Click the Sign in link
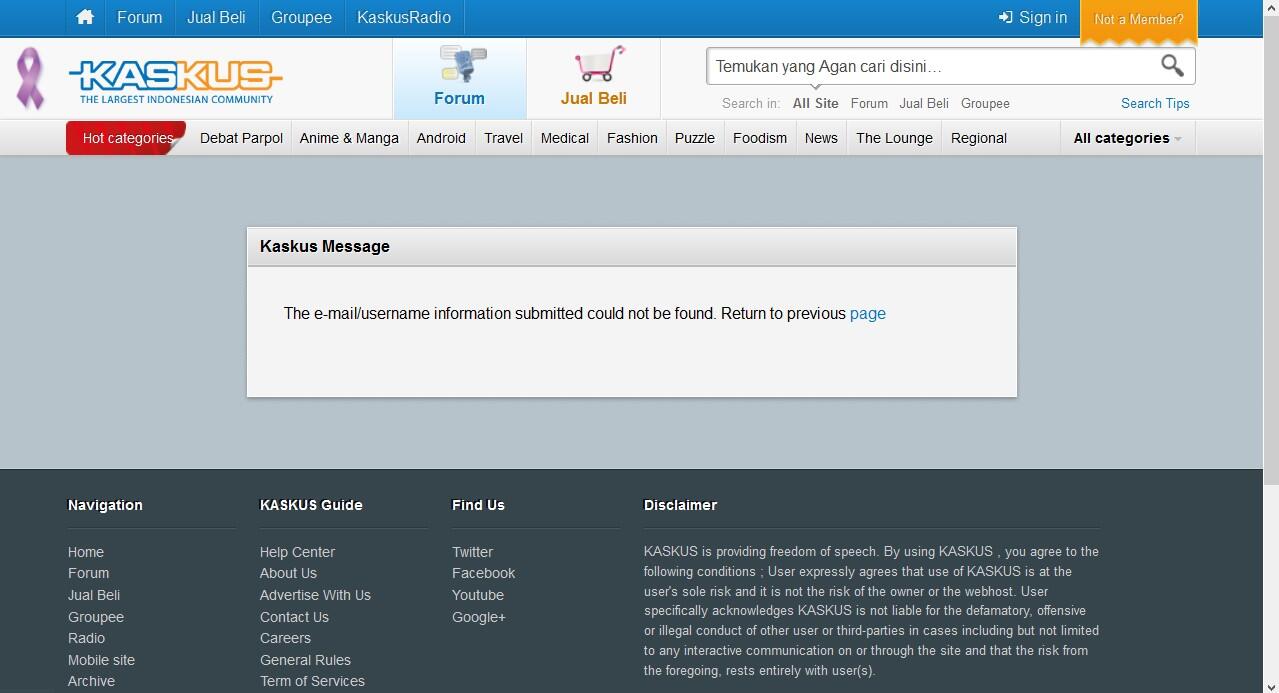The image size is (1279, 693). tap(1043, 17)
